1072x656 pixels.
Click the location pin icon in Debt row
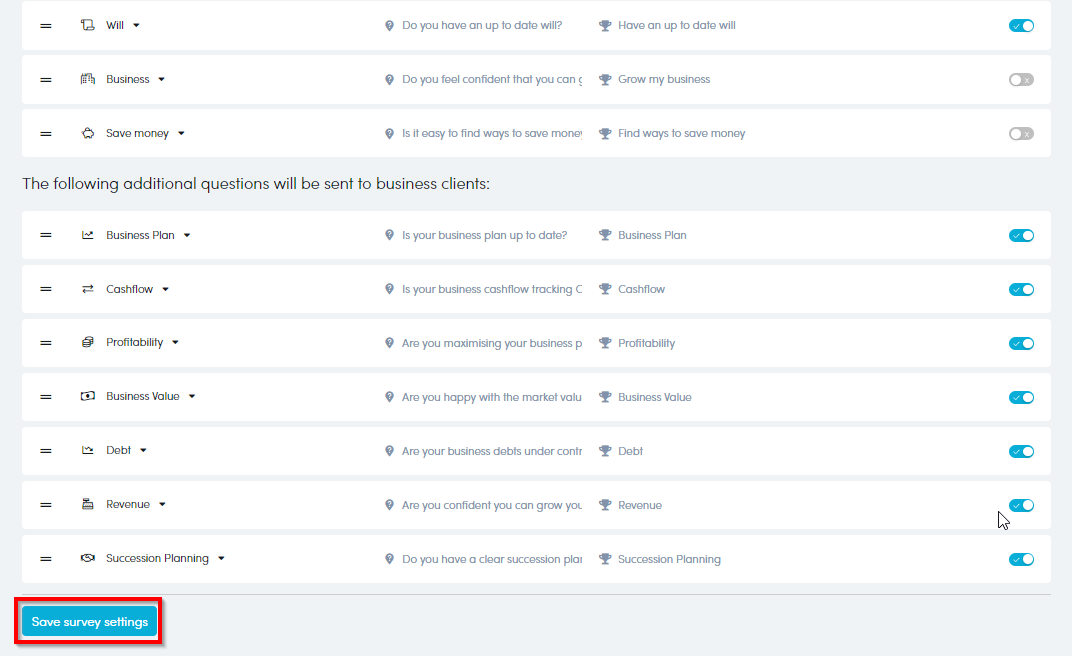pyautogui.click(x=390, y=452)
